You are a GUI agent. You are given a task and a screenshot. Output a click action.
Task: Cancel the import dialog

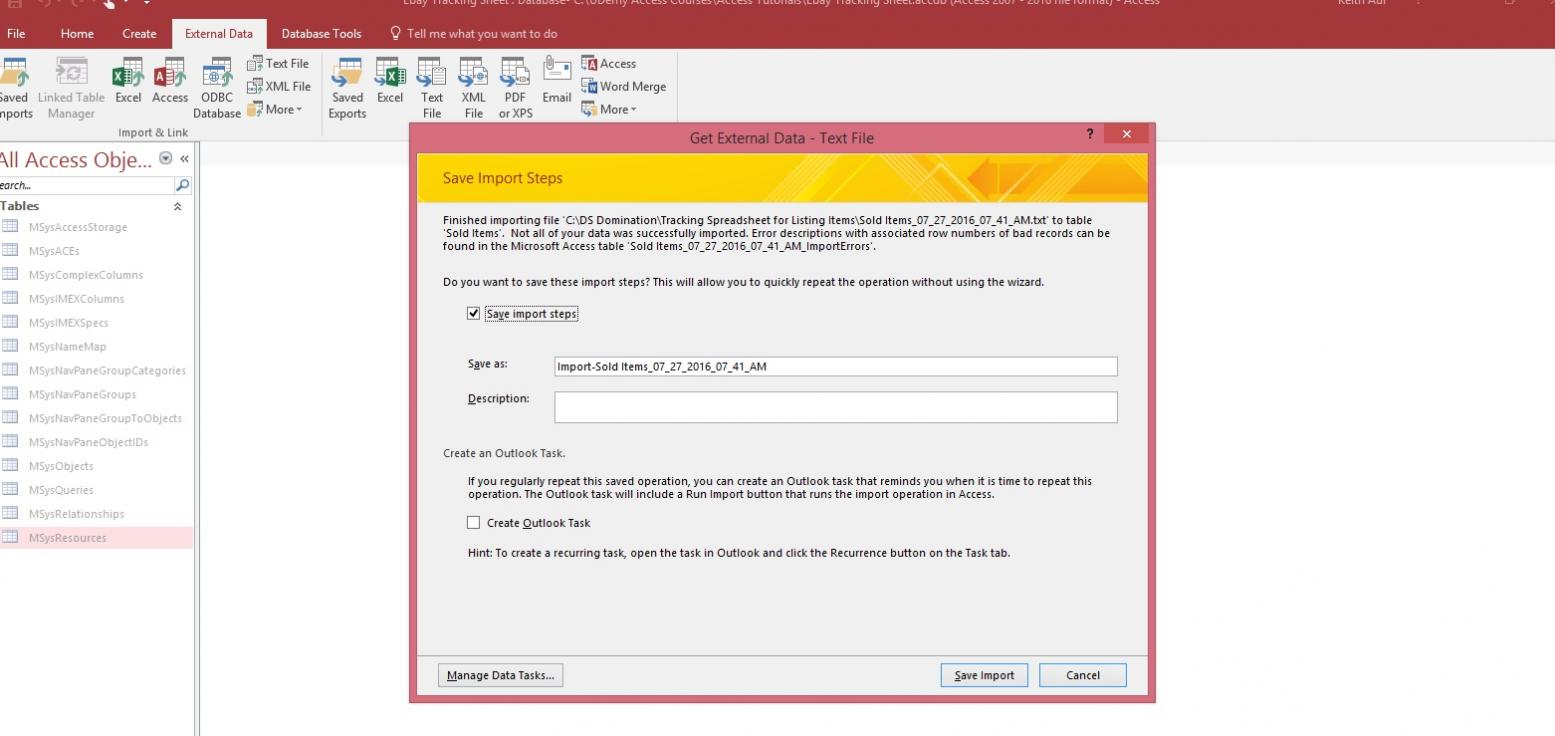tap(1083, 675)
